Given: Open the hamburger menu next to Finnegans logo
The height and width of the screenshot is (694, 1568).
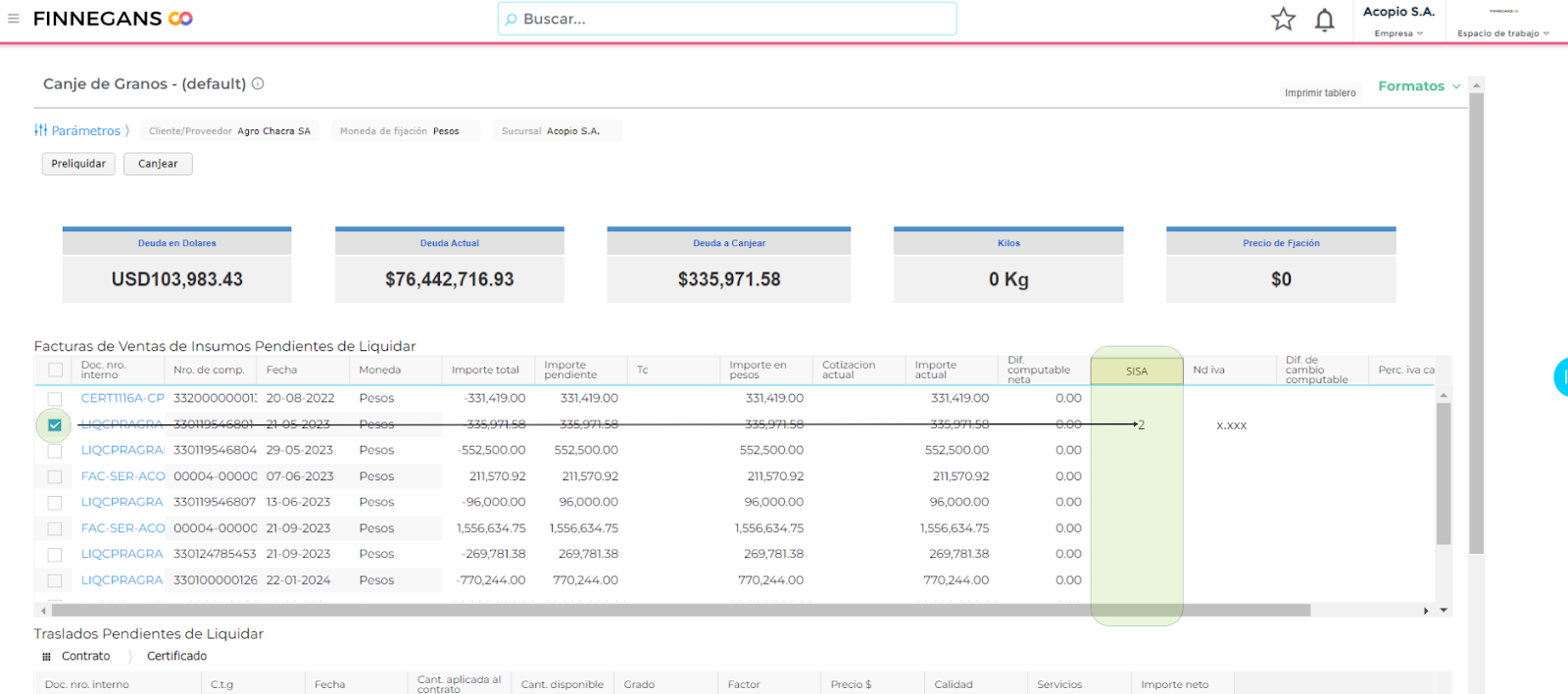Looking at the screenshot, I should 14,19.
